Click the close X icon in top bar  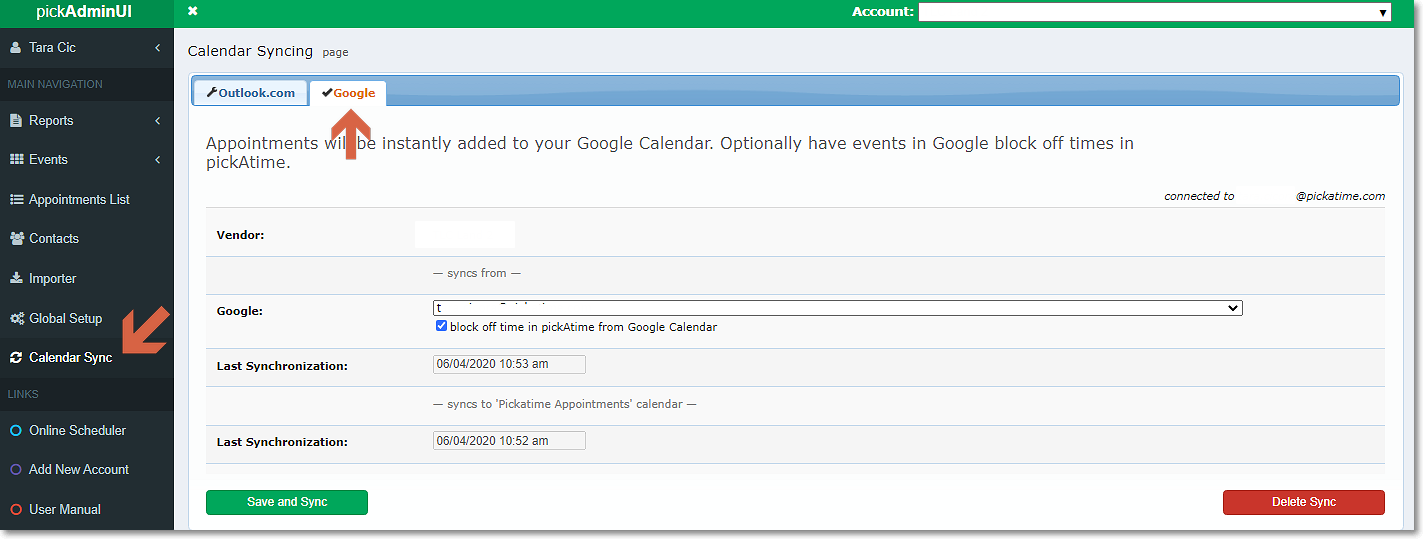tap(193, 11)
